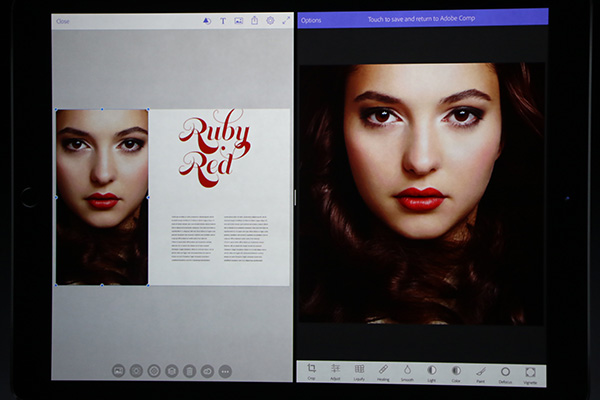The width and height of the screenshot is (600, 400).
Task: Choose the Defocus tool
Action: [505, 370]
